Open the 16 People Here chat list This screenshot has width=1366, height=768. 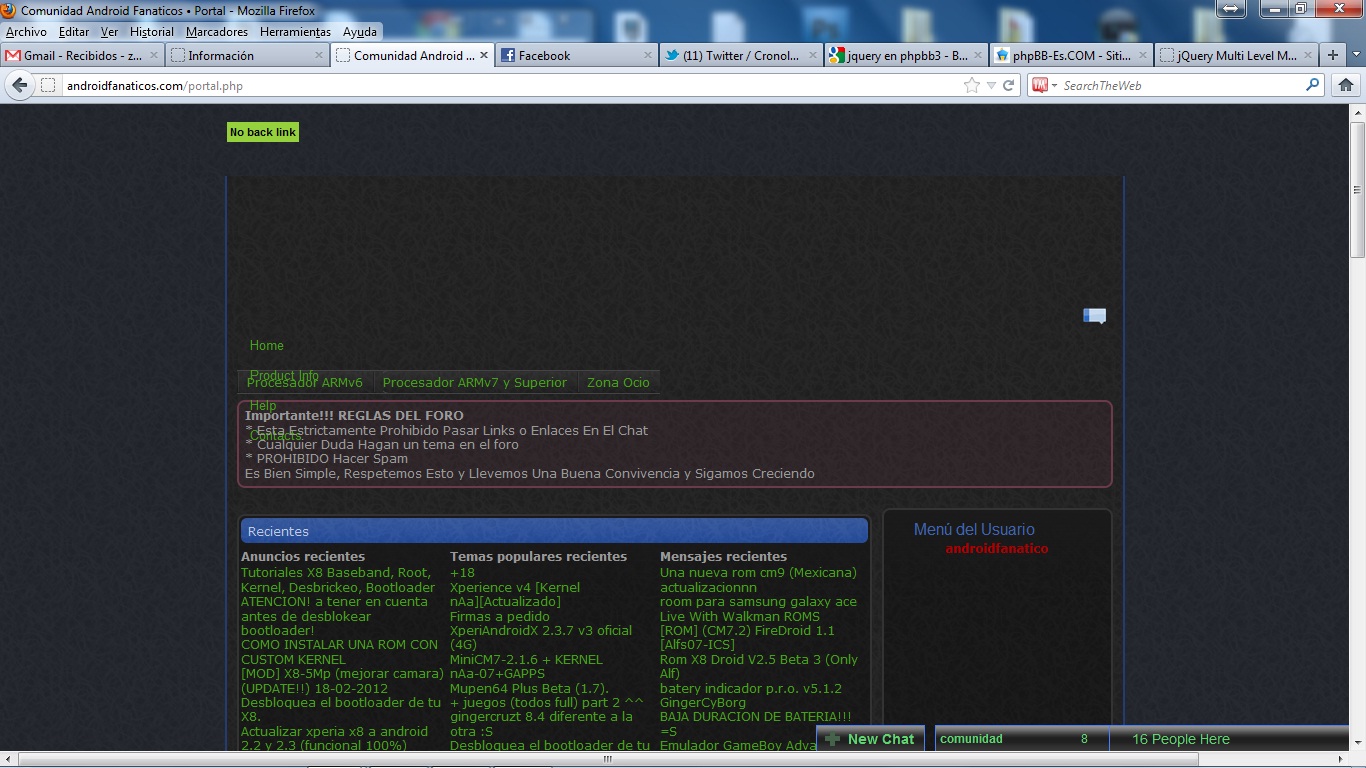pos(1180,739)
